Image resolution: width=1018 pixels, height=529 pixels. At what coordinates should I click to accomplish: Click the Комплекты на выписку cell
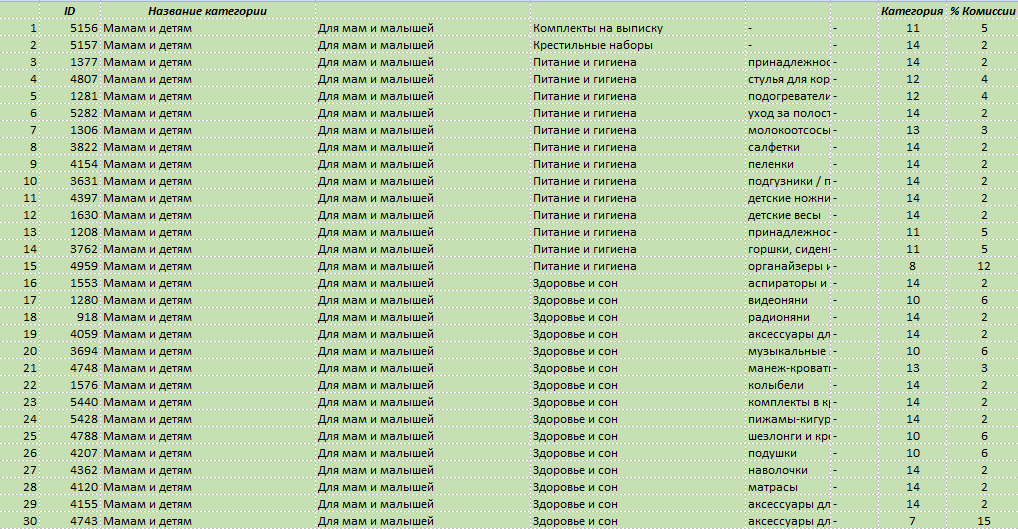pyautogui.click(x=637, y=28)
